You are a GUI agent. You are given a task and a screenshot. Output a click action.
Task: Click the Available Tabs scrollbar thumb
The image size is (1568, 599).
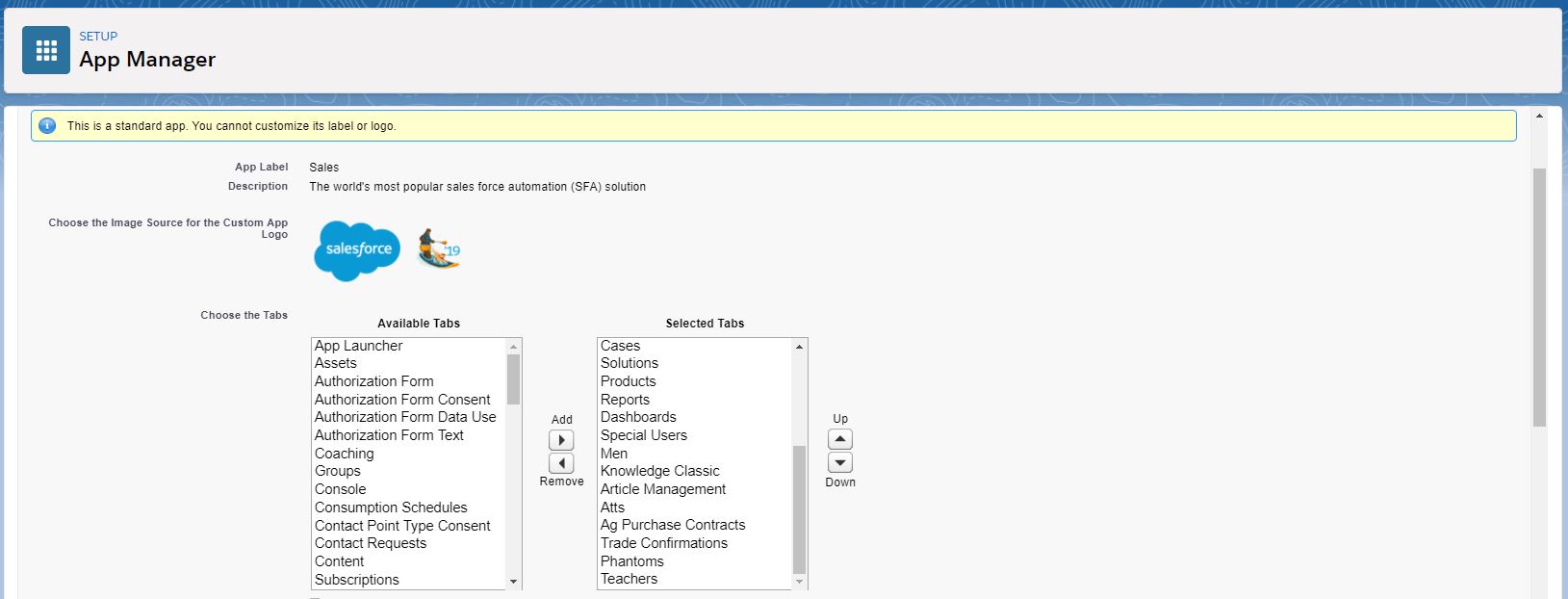click(513, 379)
